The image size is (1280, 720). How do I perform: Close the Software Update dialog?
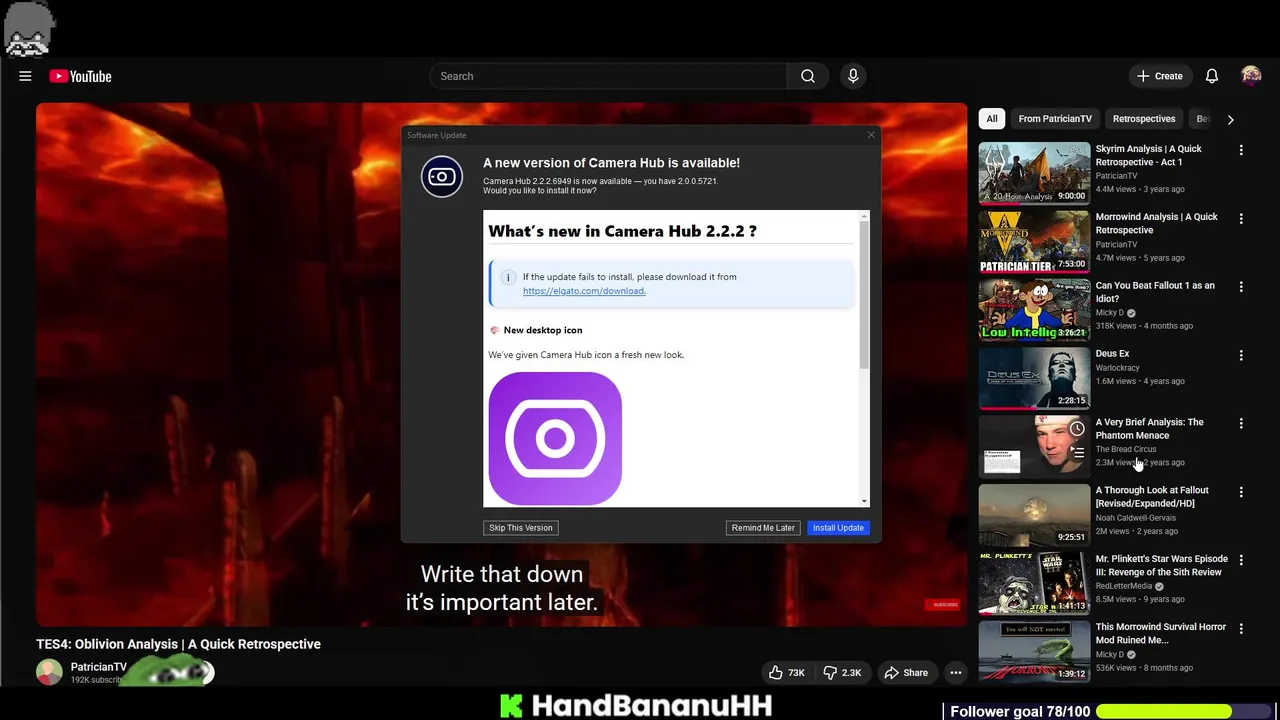[x=870, y=135]
